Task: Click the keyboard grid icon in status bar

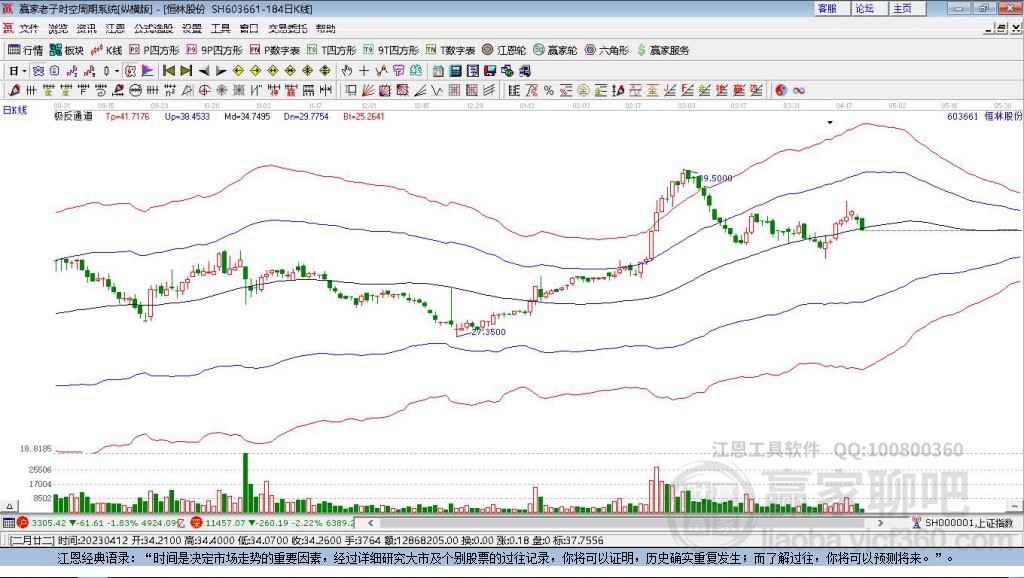Action: [8, 522]
